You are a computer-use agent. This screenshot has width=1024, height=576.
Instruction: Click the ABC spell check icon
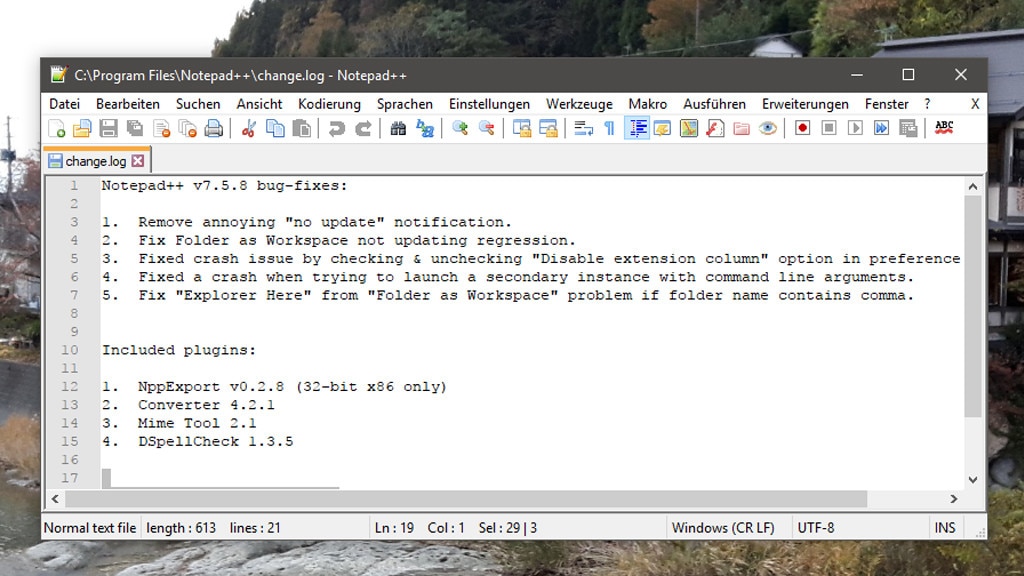coord(944,128)
